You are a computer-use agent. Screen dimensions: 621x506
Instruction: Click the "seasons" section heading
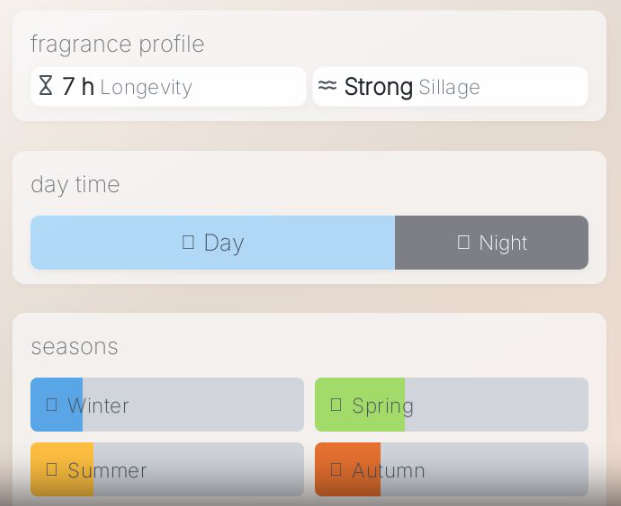[74, 346]
